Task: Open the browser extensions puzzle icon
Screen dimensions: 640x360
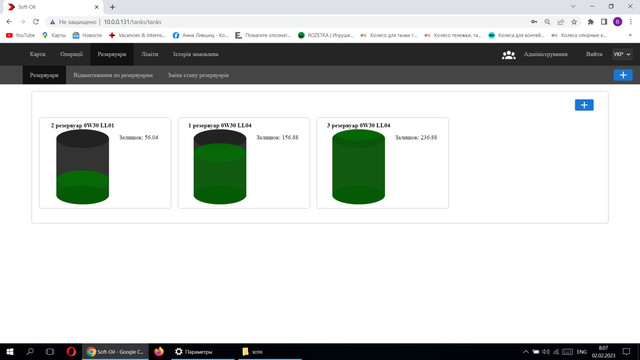Action: pyautogui.click(x=591, y=22)
